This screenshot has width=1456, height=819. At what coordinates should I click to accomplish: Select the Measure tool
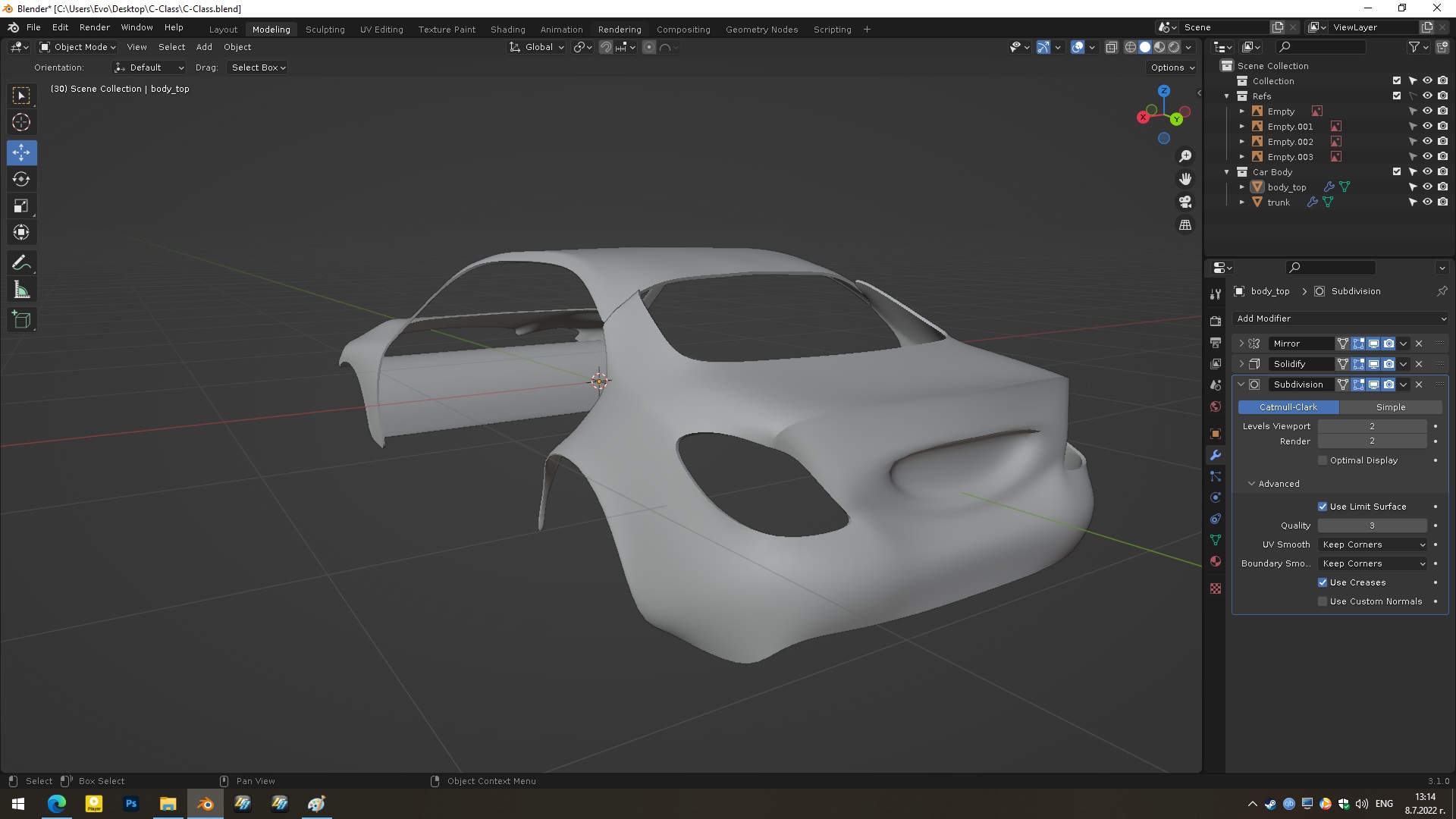[21, 290]
